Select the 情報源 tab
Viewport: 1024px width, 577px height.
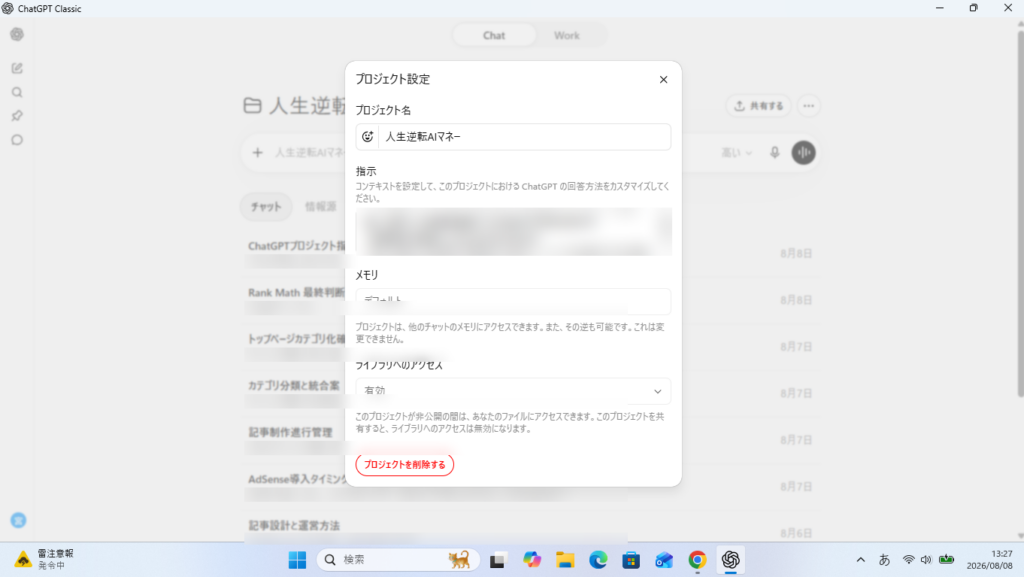pyautogui.click(x=320, y=206)
